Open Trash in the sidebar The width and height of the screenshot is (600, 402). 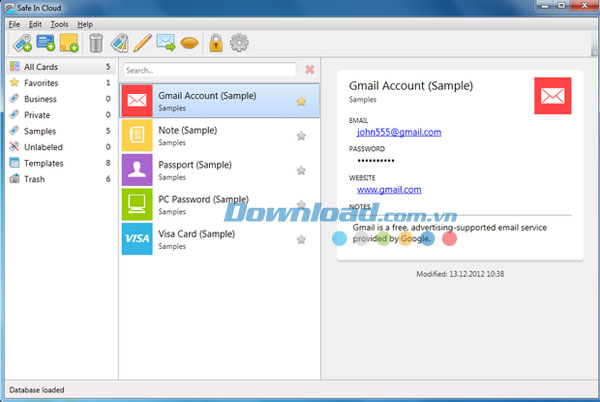[60, 179]
